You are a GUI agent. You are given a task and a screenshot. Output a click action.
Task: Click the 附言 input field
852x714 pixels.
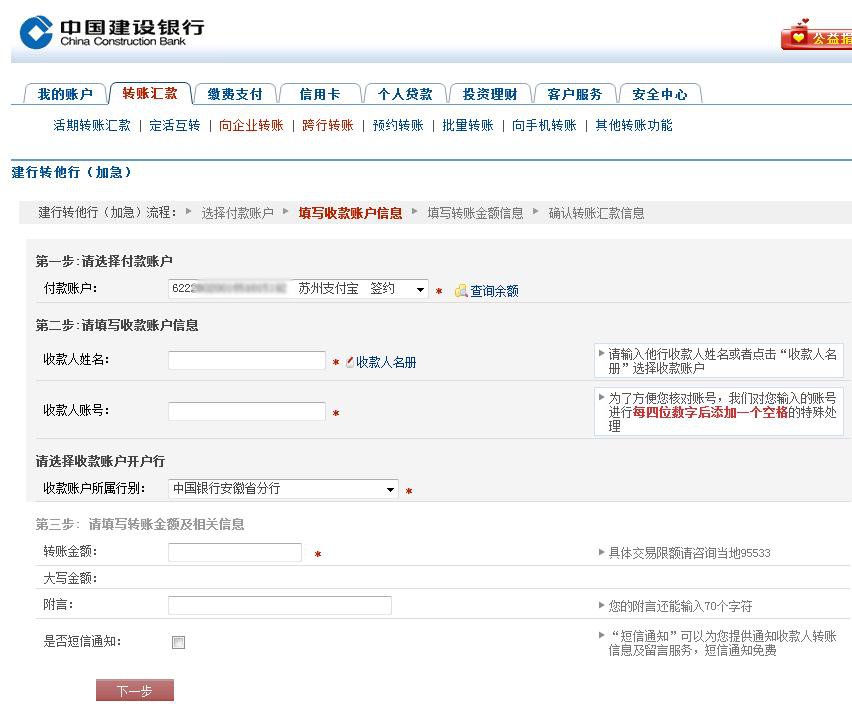coord(280,605)
